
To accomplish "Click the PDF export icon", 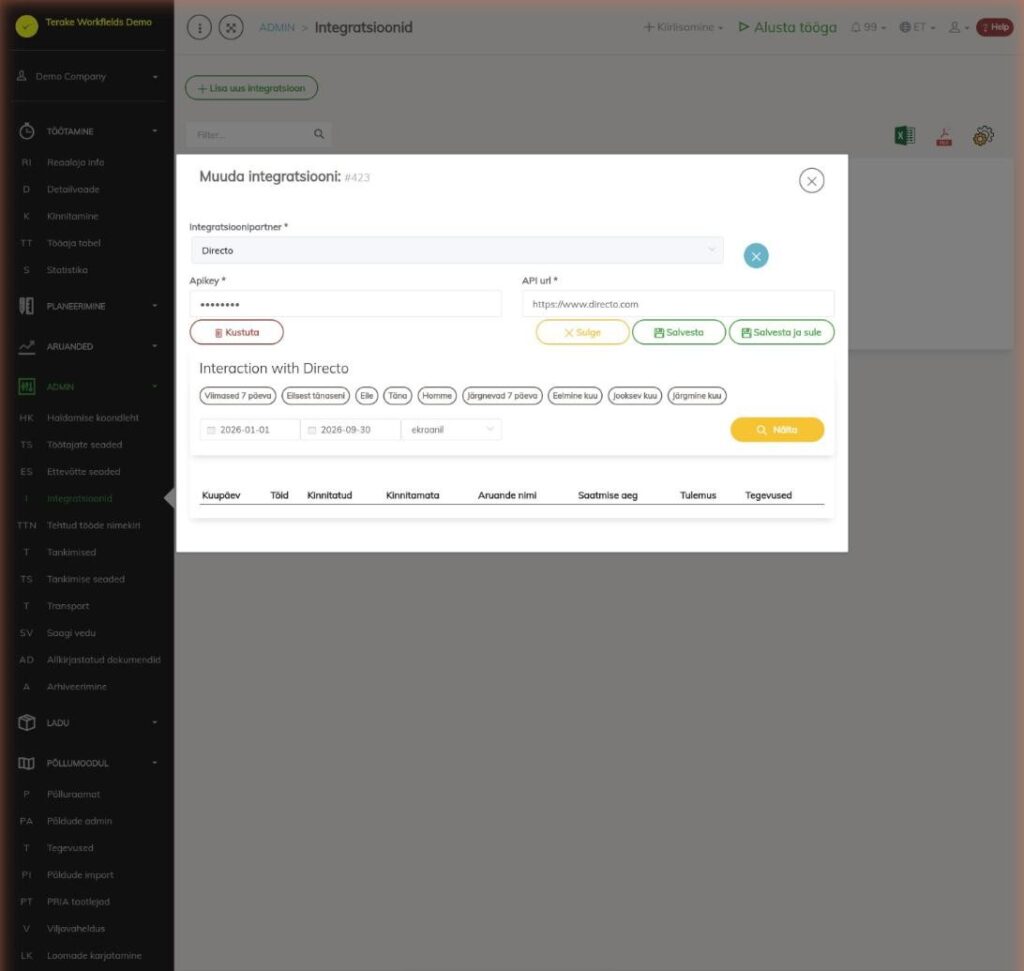I will coord(944,136).
